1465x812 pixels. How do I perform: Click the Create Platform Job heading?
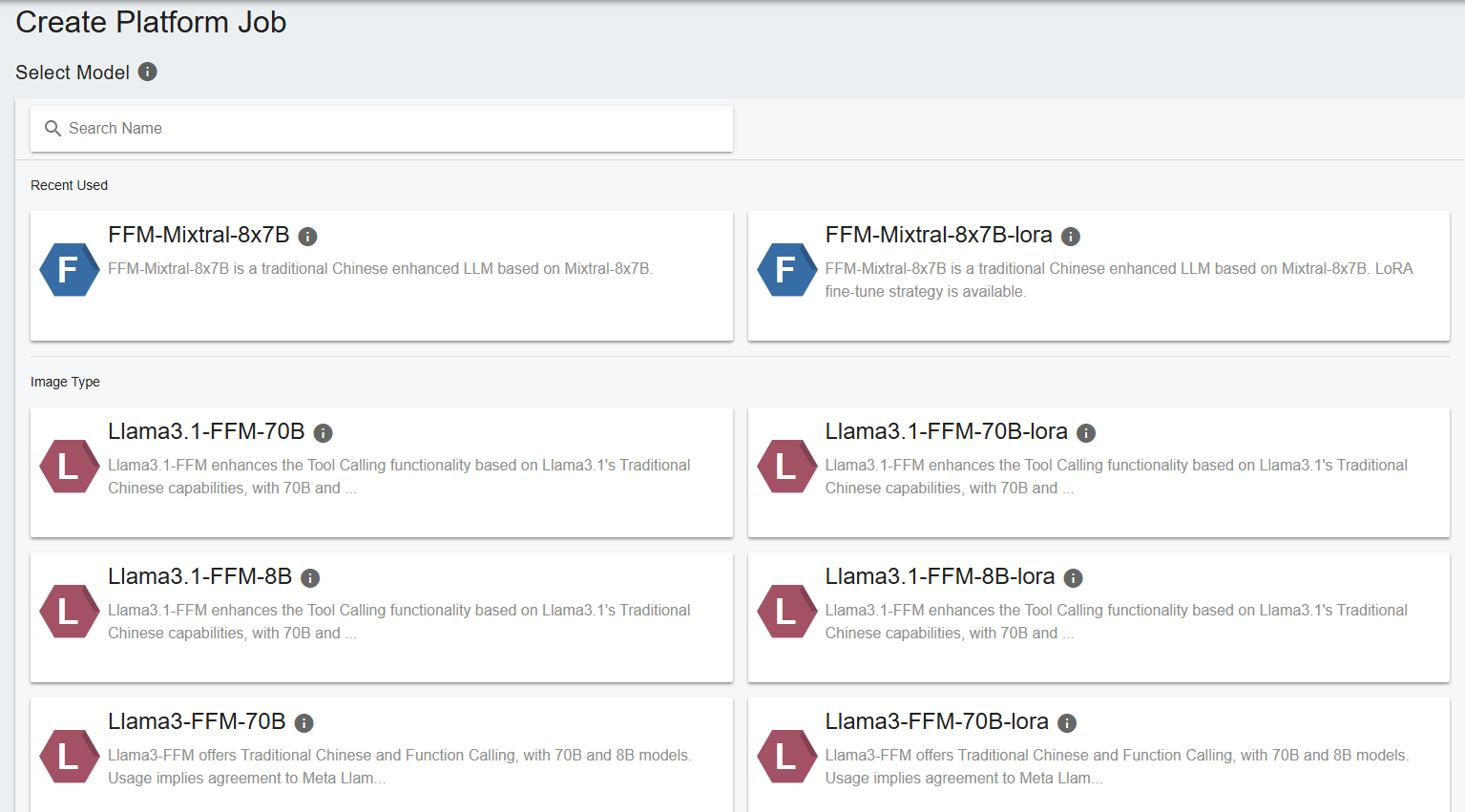(151, 22)
